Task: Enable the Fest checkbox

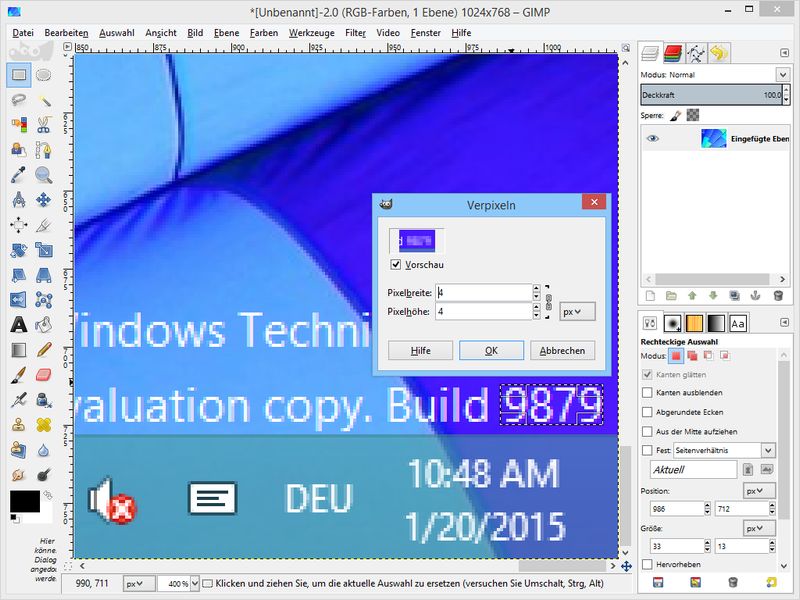Action: point(647,451)
